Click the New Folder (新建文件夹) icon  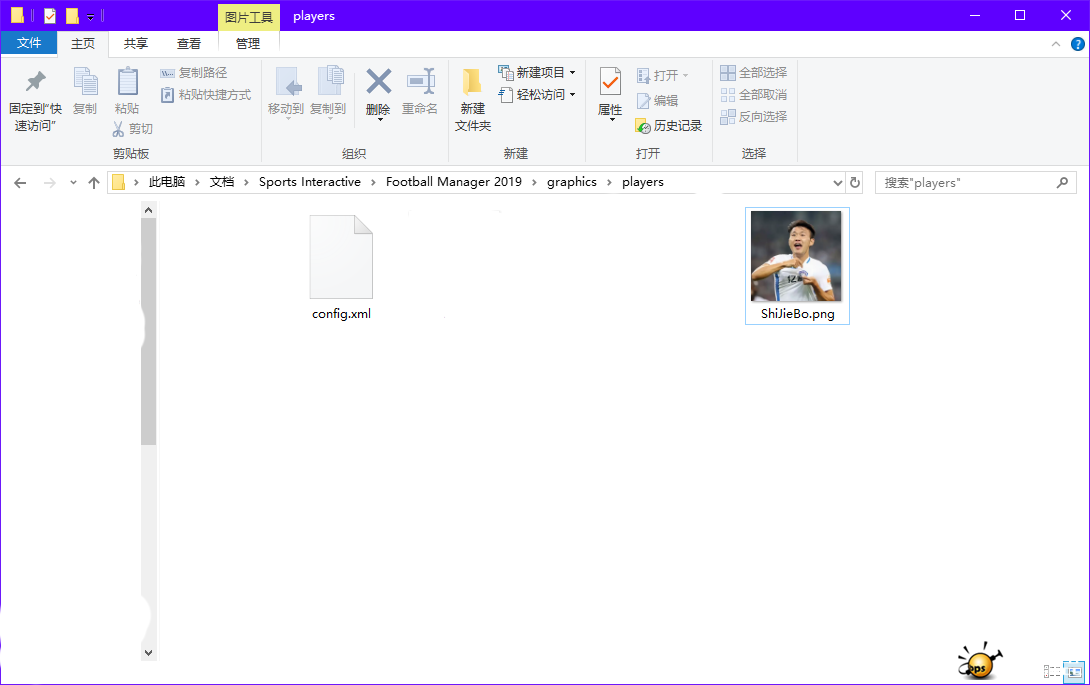point(472,83)
